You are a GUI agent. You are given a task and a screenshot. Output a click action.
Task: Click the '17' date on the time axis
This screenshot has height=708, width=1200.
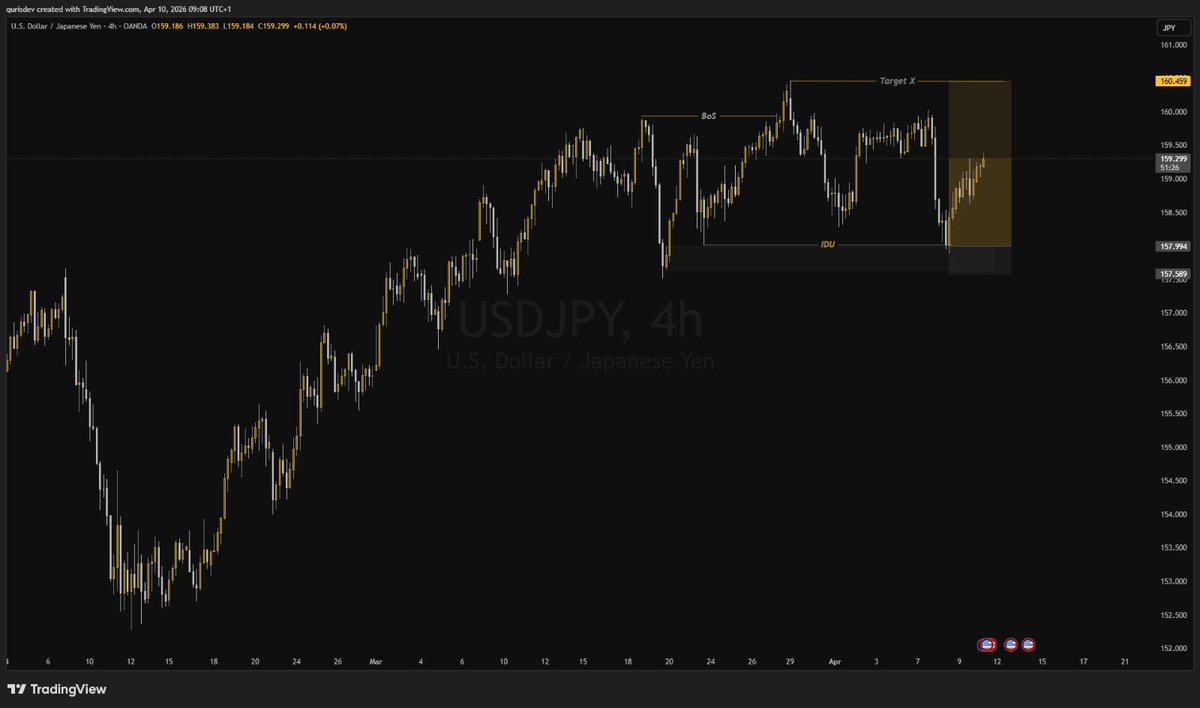[x=1083, y=661]
